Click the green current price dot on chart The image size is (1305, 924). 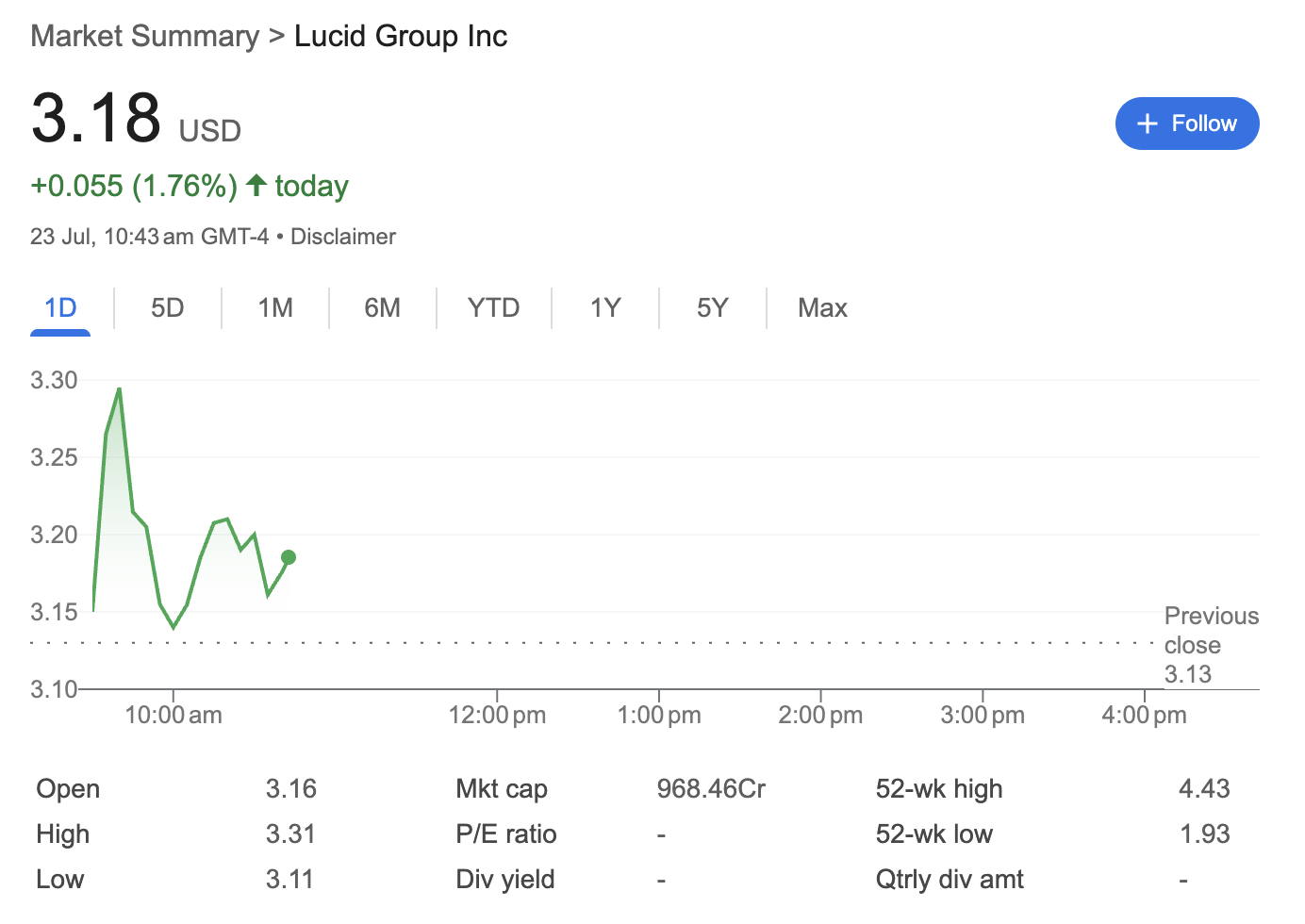tap(289, 557)
